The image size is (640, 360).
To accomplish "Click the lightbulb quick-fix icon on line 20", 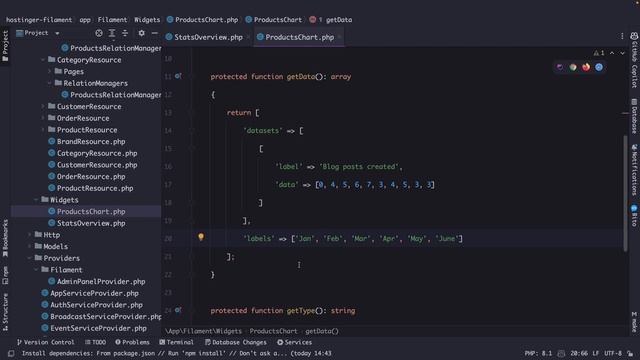I will [201, 237].
